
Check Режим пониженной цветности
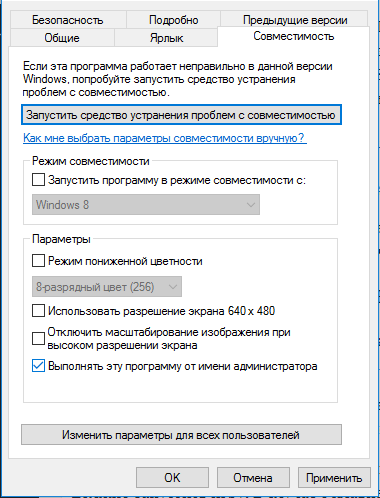(38, 261)
